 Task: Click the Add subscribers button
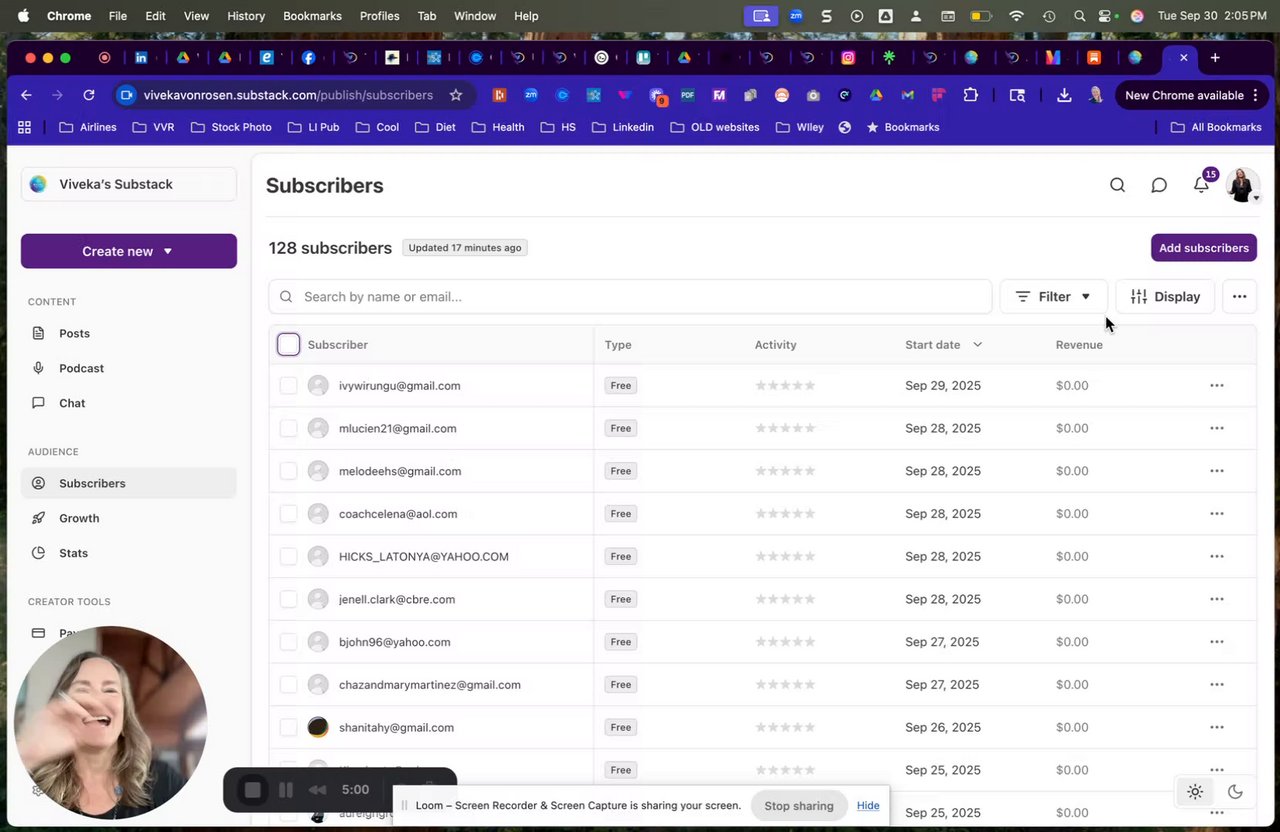pyautogui.click(x=1204, y=248)
